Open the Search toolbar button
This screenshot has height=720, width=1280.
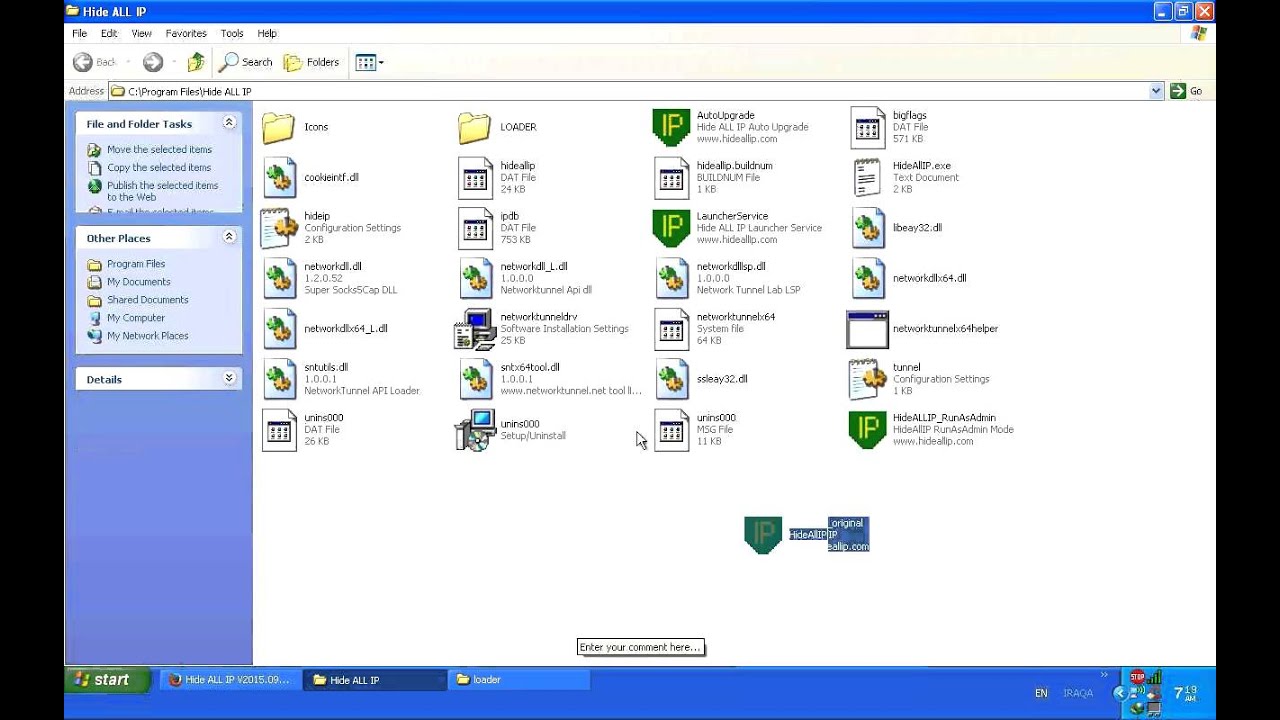[x=246, y=62]
